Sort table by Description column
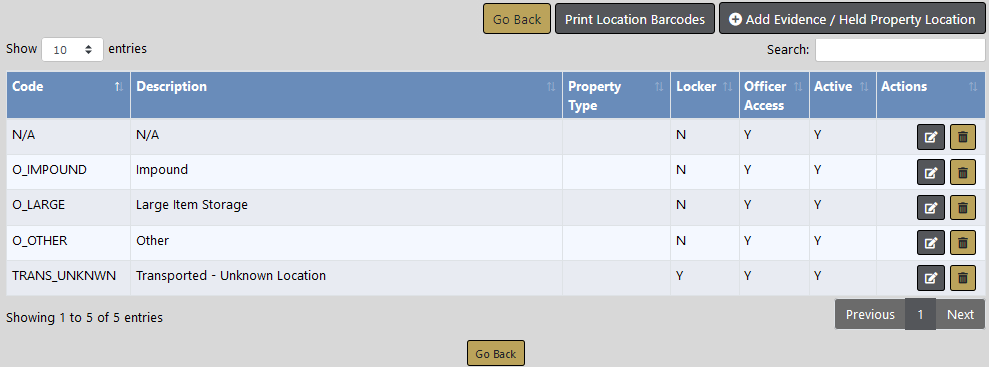Viewport: 989px width, 367px height. (x=346, y=95)
